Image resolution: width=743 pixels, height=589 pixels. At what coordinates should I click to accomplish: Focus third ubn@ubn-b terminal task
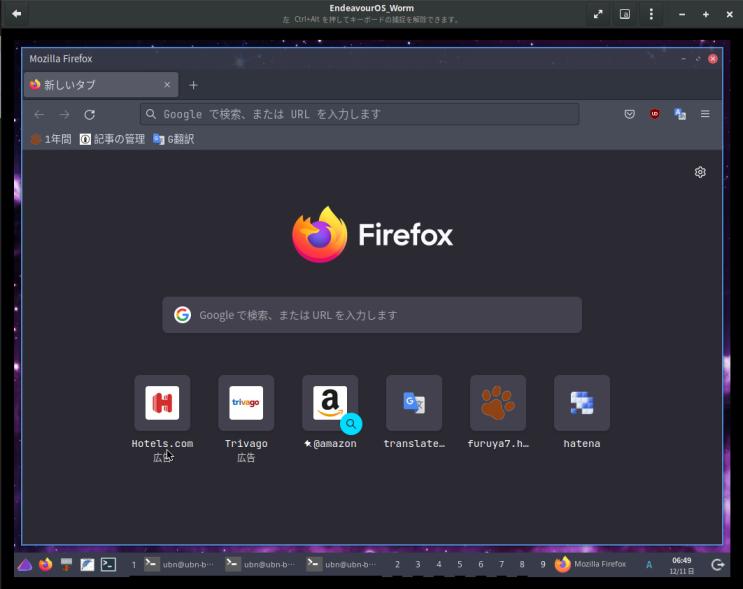tap(342, 564)
